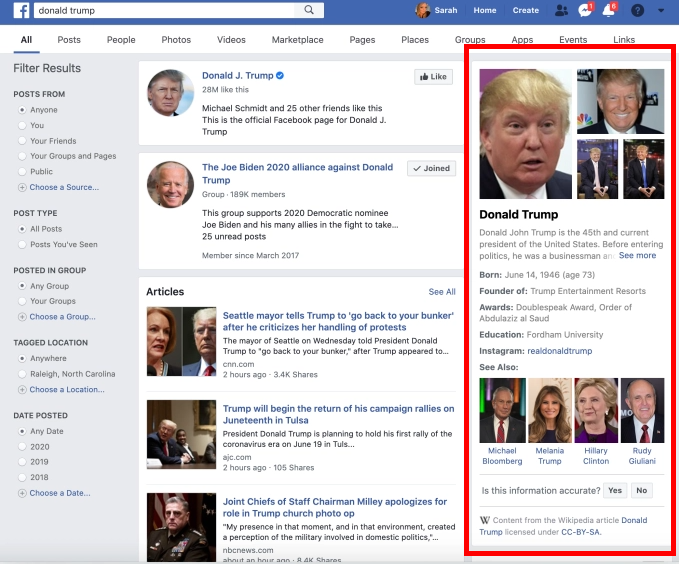Expand bio with See more

tap(637, 255)
